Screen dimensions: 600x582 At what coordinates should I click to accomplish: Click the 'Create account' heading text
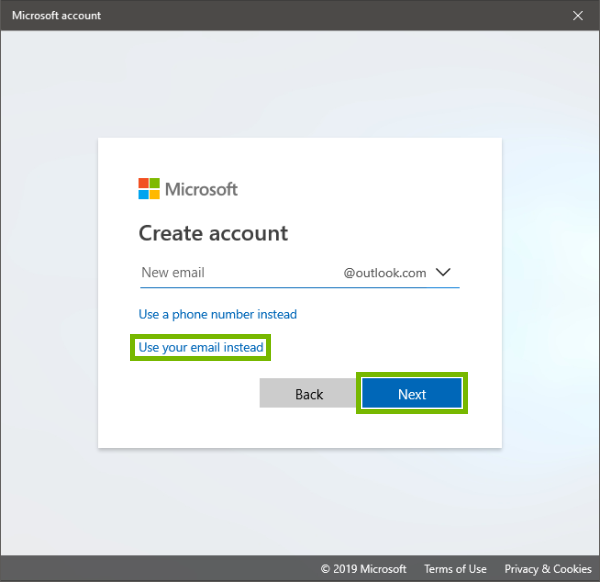click(213, 233)
